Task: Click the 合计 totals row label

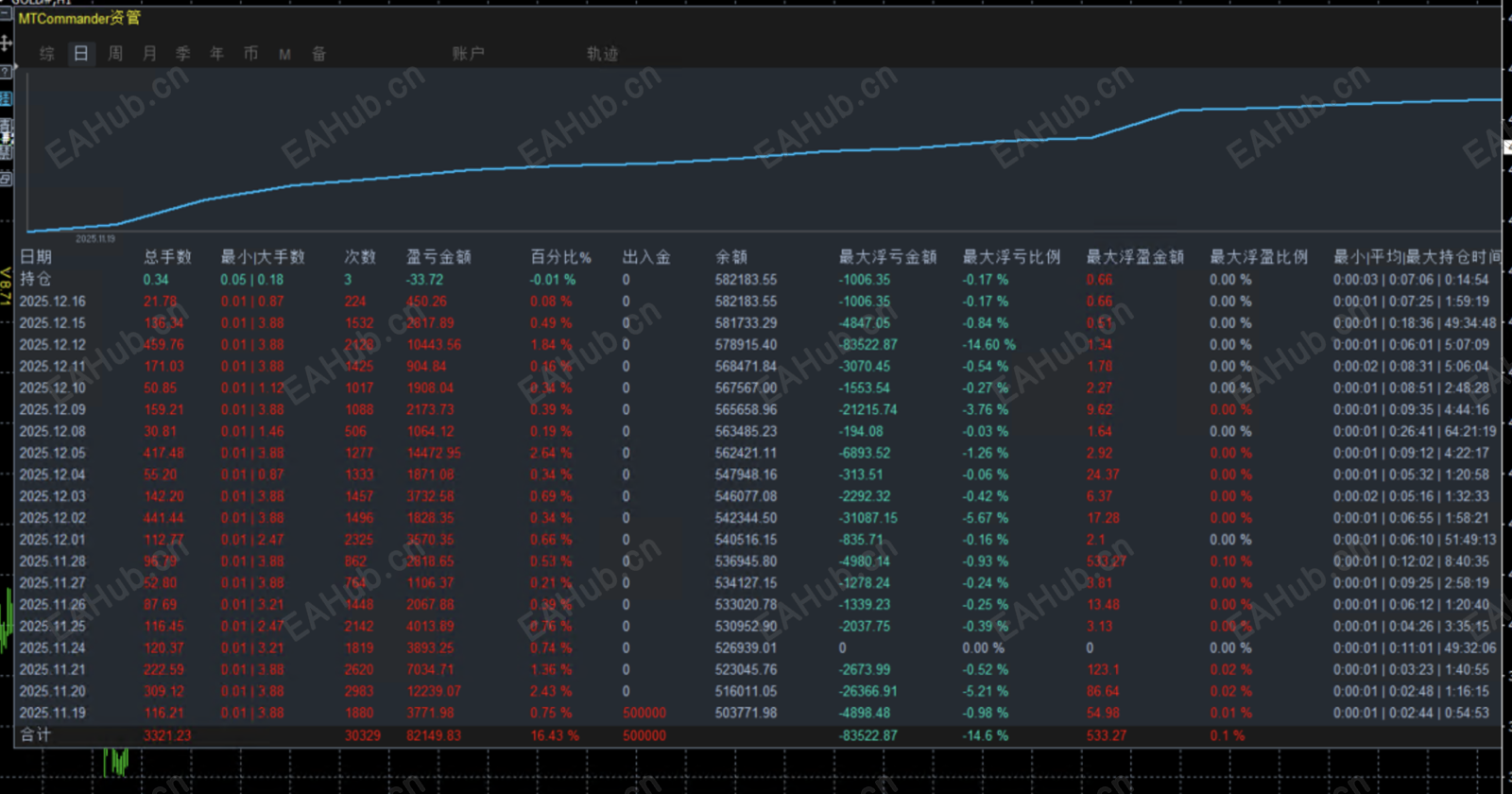Action: pos(36,735)
